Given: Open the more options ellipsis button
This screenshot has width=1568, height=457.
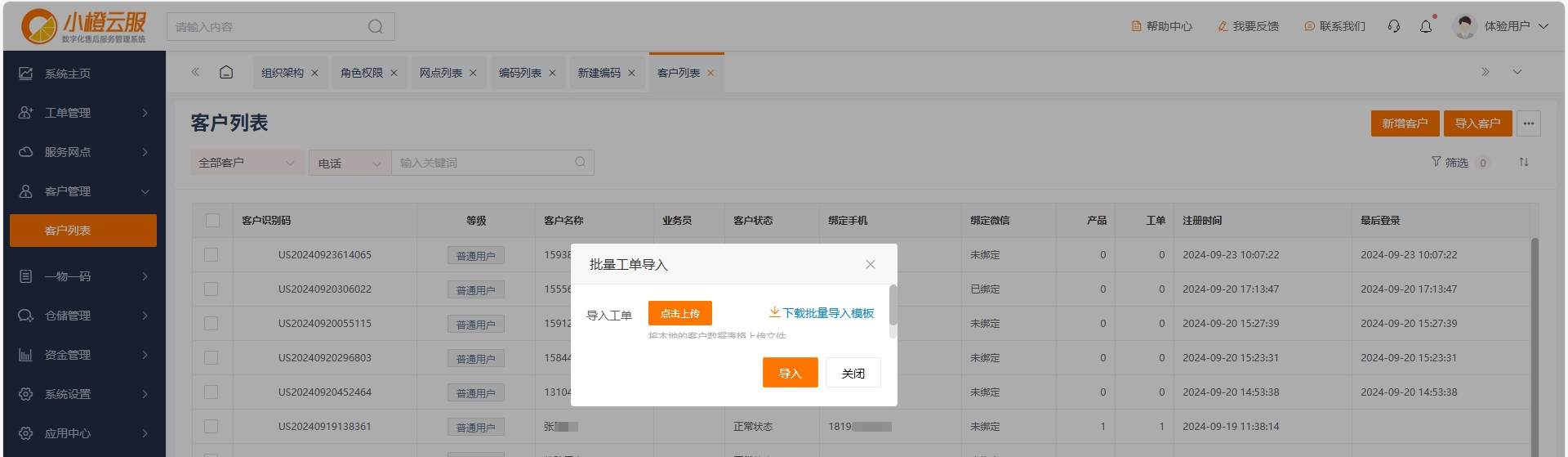Looking at the screenshot, I should click(x=1529, y=123).
